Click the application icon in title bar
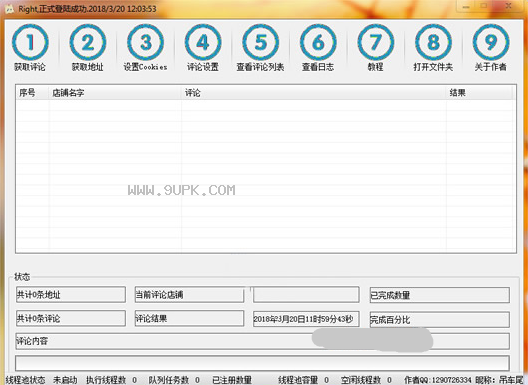528x385 pixels. coord(9,9)
